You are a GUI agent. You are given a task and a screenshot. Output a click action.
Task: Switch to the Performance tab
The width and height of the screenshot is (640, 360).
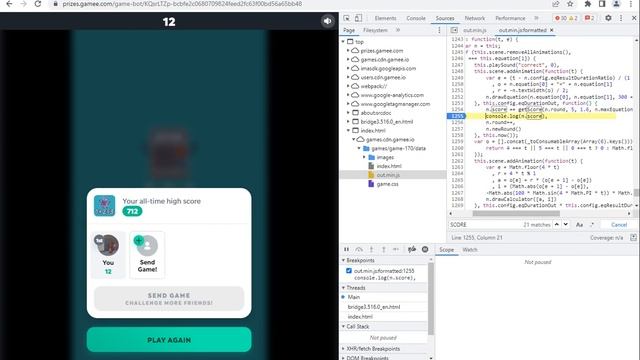point(510,18)
